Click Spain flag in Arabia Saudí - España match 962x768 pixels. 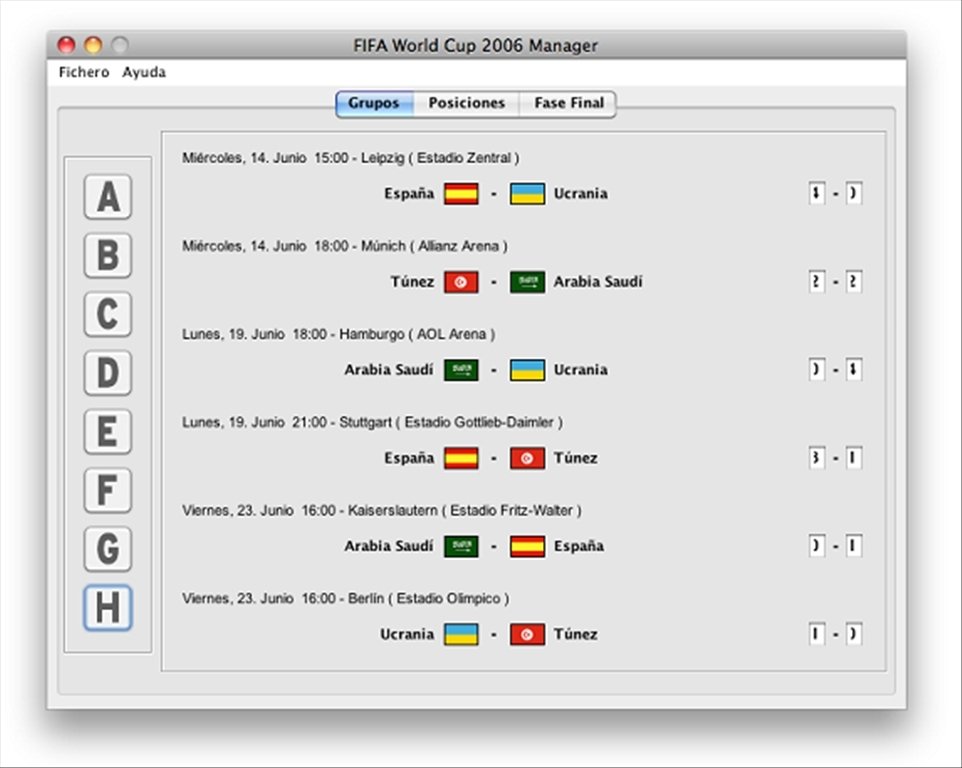pyautogui.click(x=528, y=547)
